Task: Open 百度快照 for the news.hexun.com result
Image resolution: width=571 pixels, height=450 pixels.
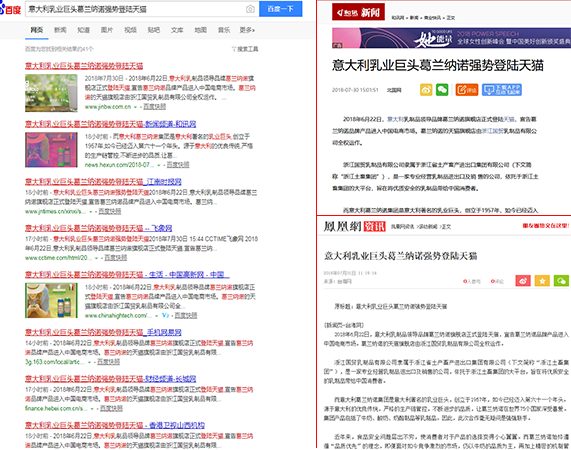Action: coord(178,165)
